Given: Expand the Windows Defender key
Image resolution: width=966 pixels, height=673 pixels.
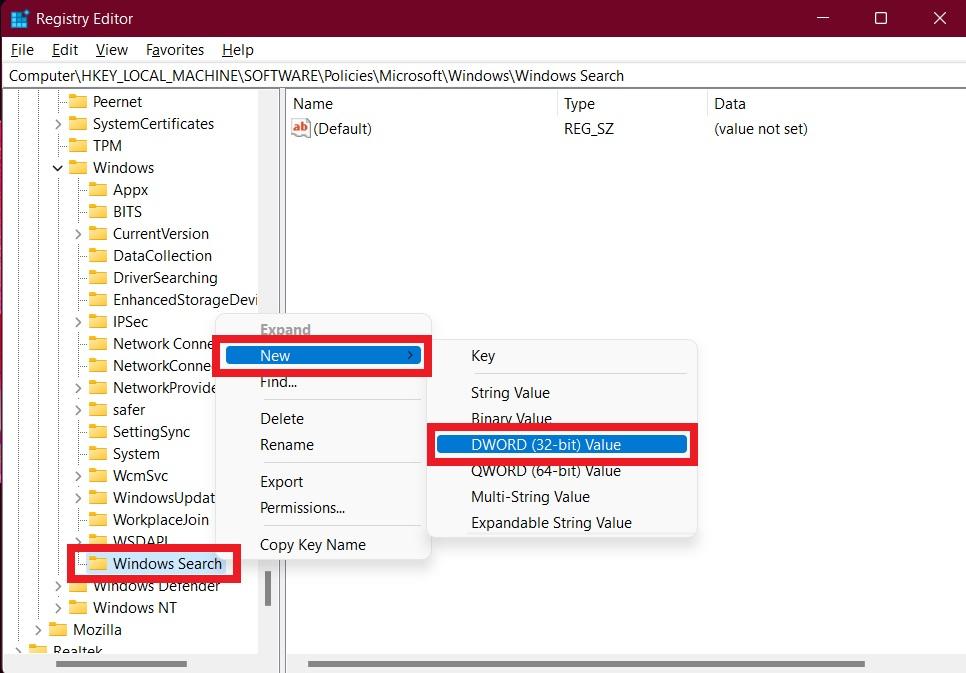Looking at the screenshot, I should [x=58, y=585].
